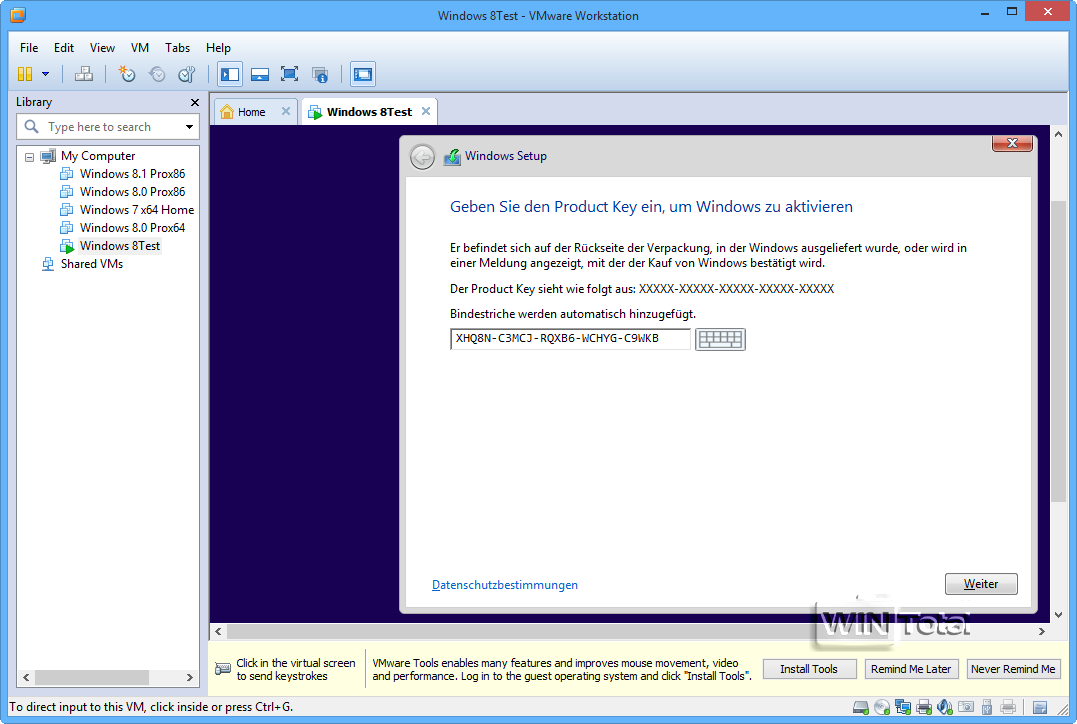Open the Edit menu
Viewport: 1077px width, 724px height.
64,47
